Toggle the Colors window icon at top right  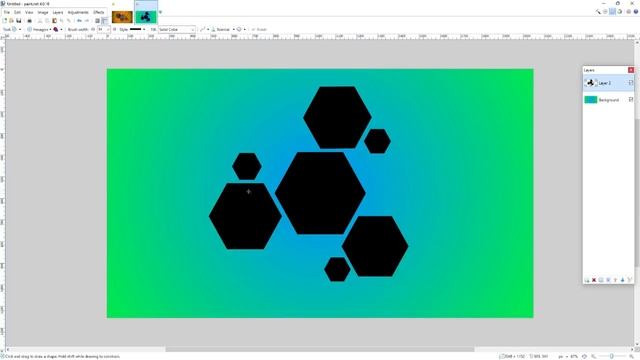[x=620, y=12]
